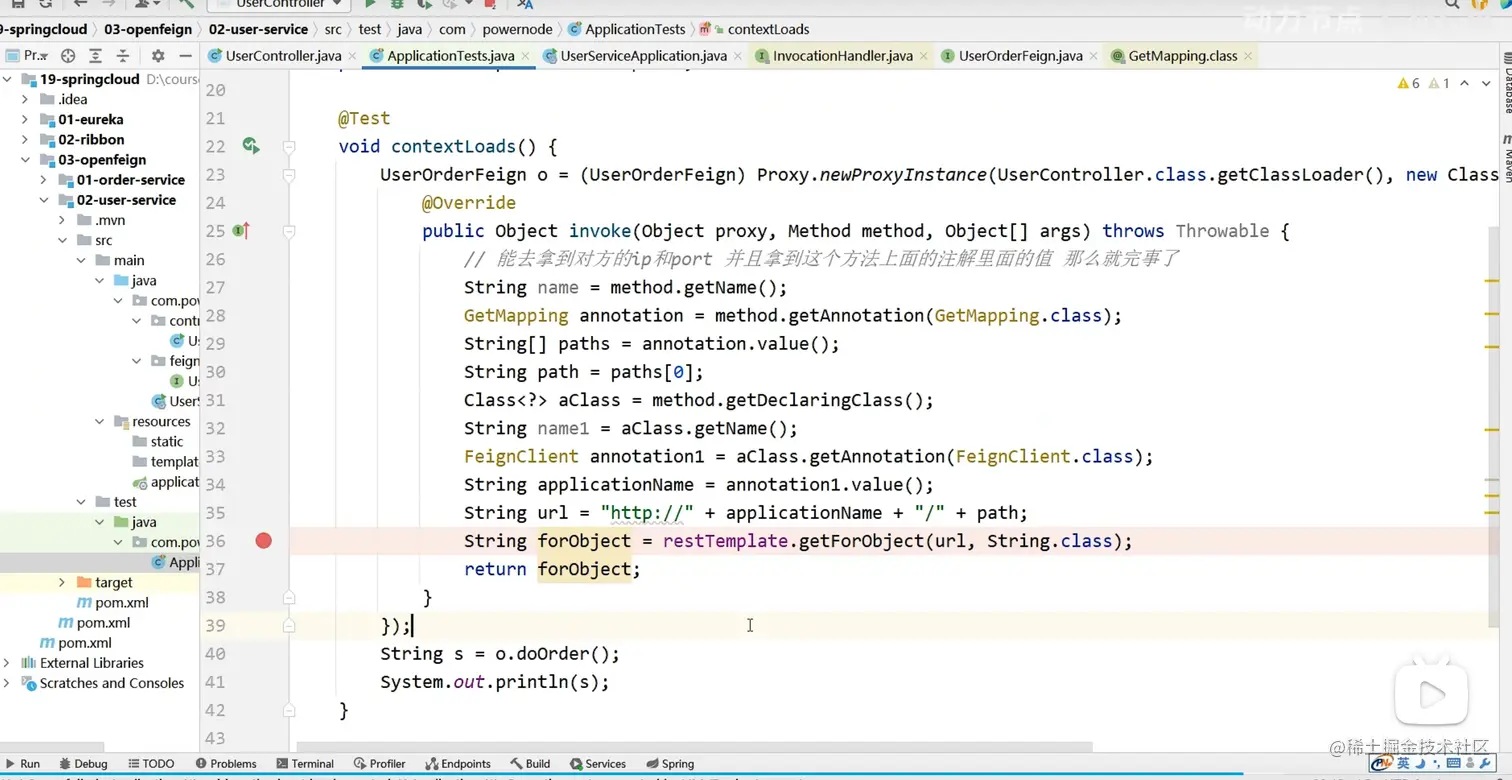This screenshot has width=1512, height=780.
Task: Expand External Libraries node
Action: point(8,663)
